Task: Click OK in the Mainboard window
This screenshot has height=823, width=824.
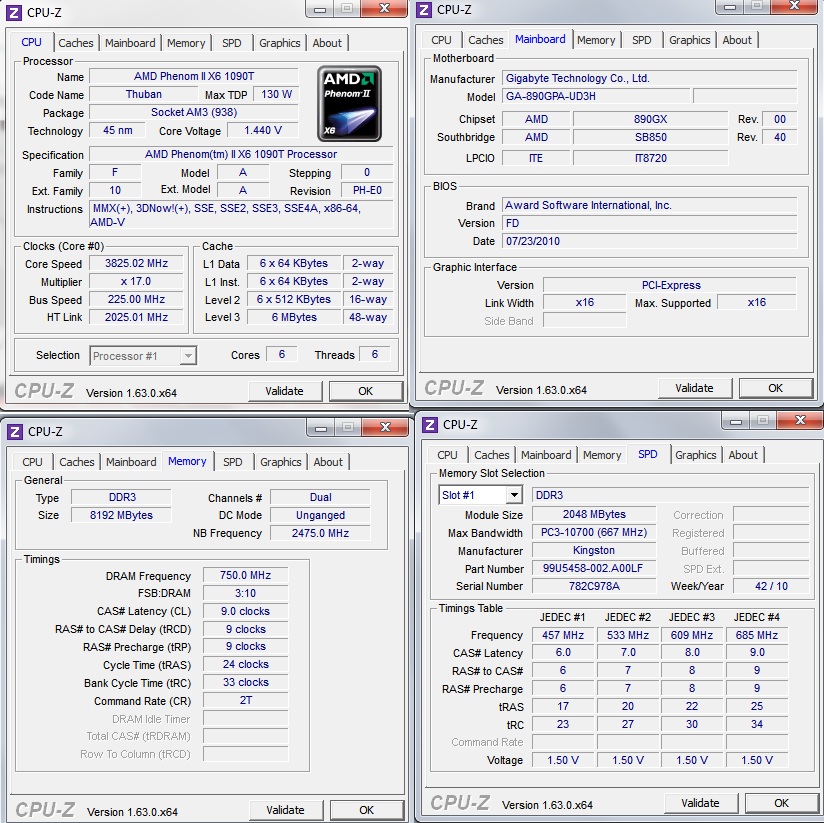Action: click(x=776, y=388)
